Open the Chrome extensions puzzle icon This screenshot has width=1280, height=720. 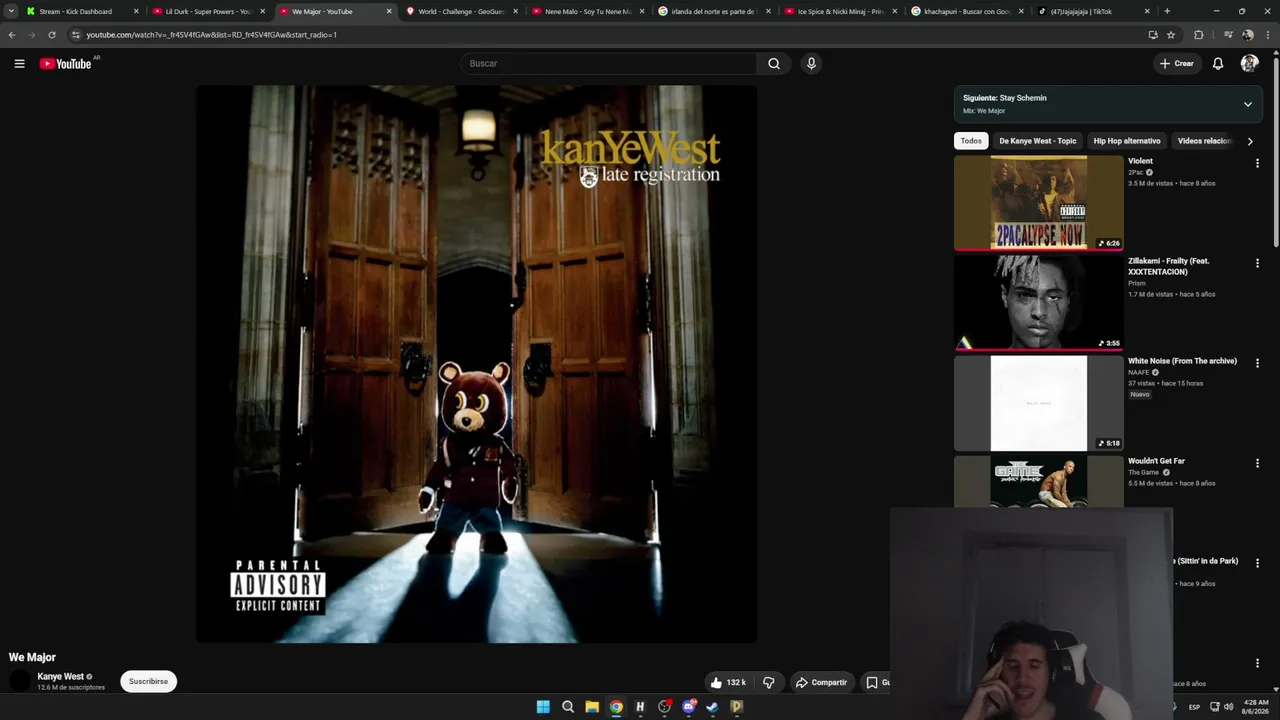1199,34
